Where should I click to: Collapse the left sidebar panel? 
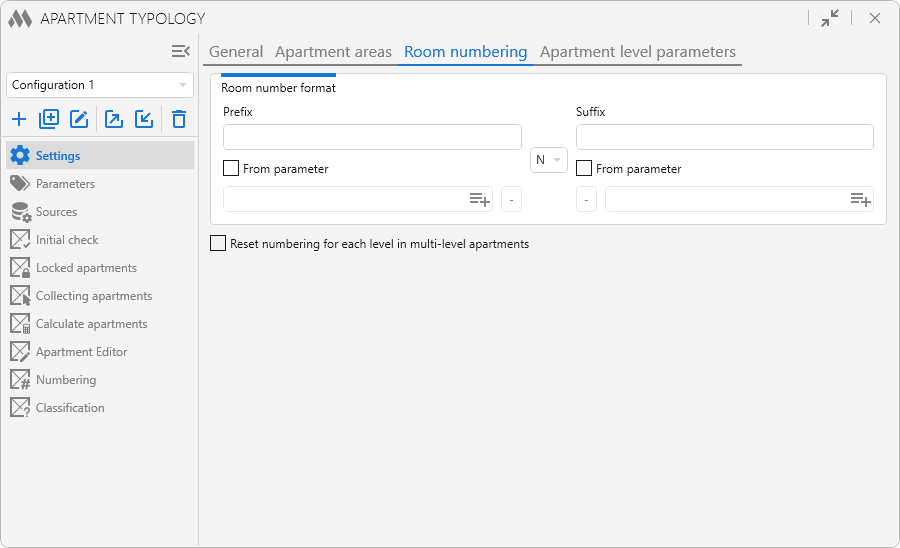point(181,51)
